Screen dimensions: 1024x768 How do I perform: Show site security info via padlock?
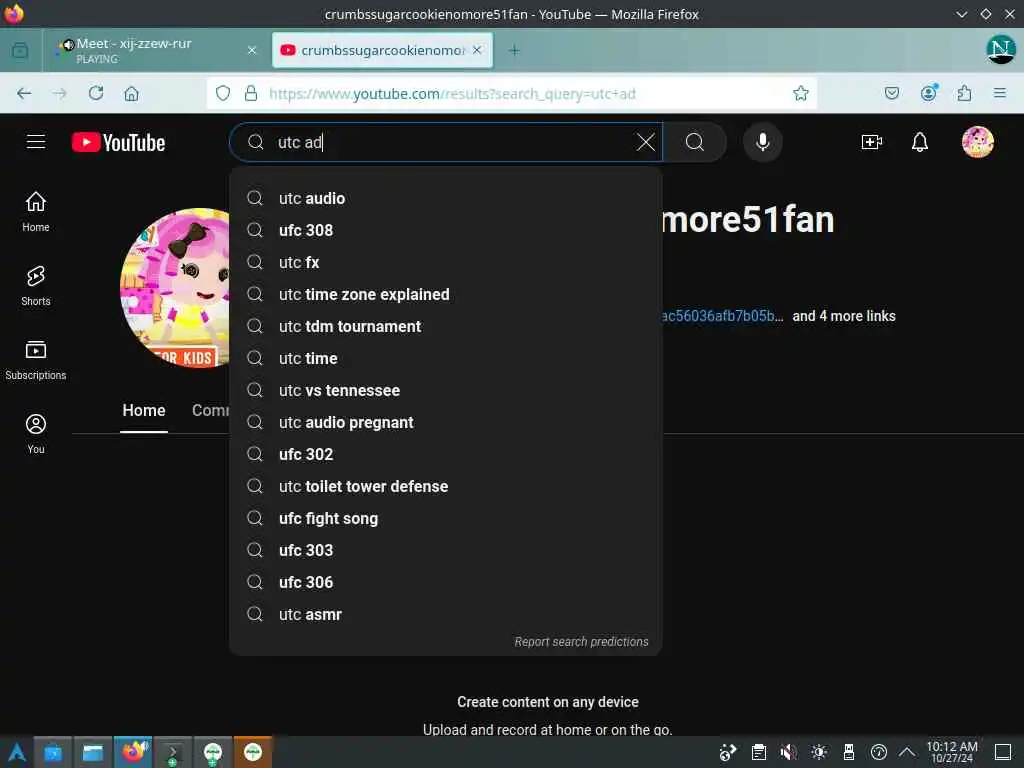(x=251, y=93)
